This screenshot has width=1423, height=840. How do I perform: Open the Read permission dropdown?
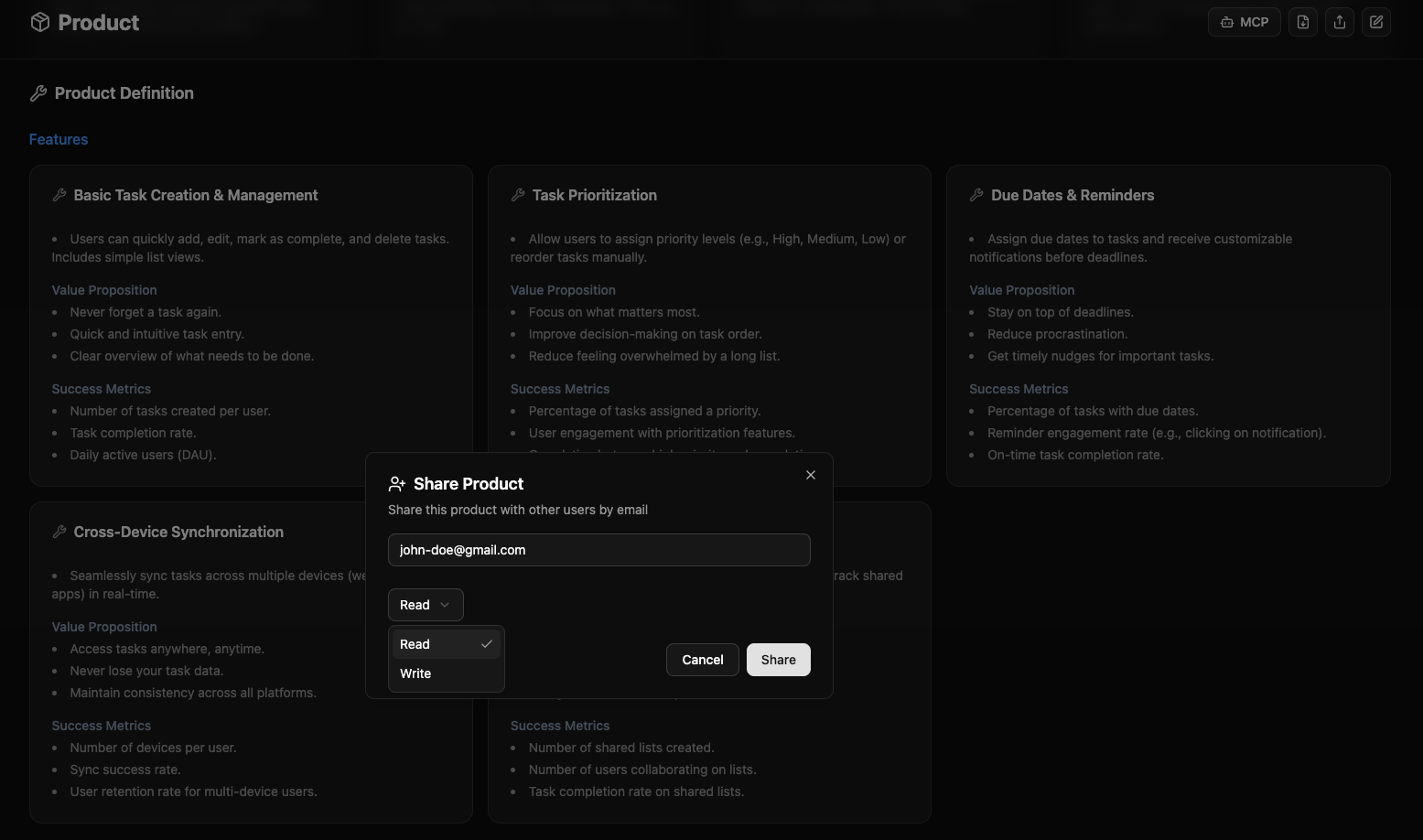pos(425,604)
